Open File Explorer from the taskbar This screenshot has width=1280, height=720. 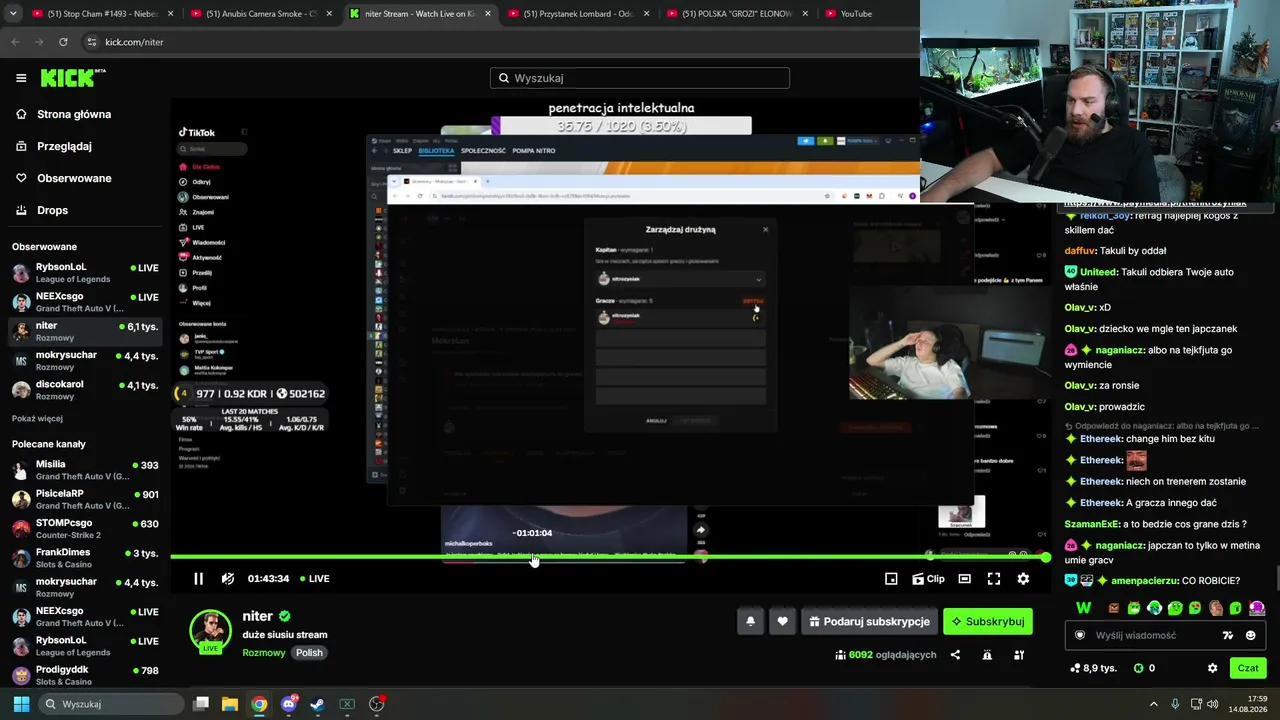click(230, 704)
